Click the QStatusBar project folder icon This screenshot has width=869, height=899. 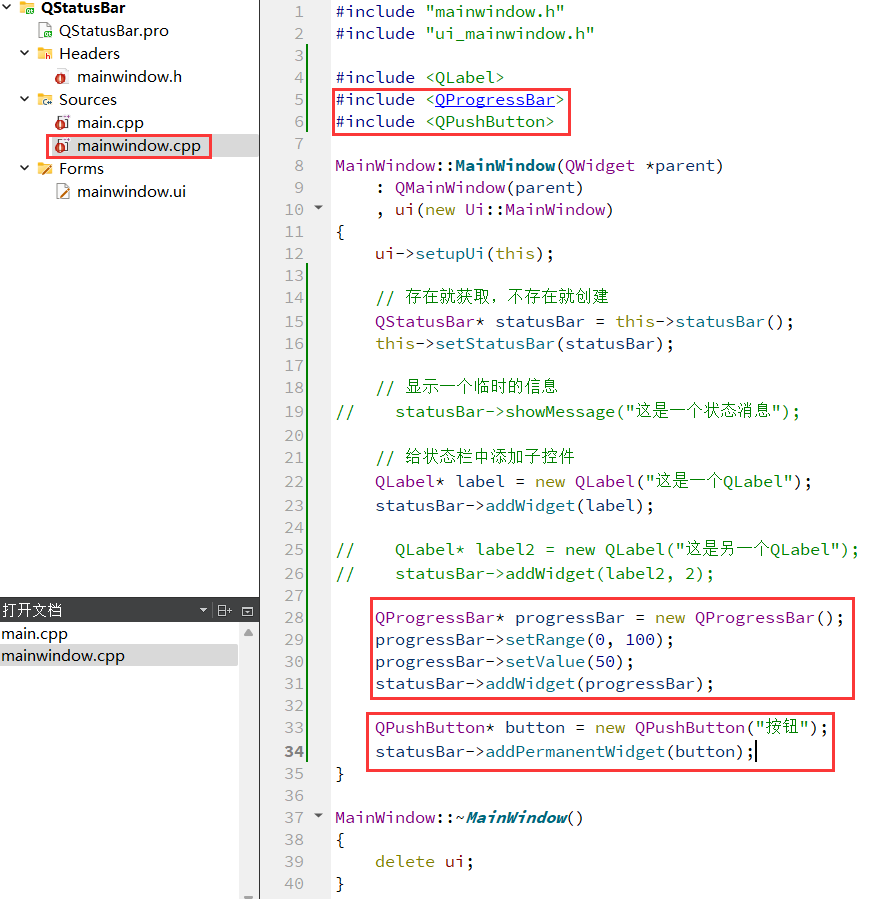[x=27, y=7]
